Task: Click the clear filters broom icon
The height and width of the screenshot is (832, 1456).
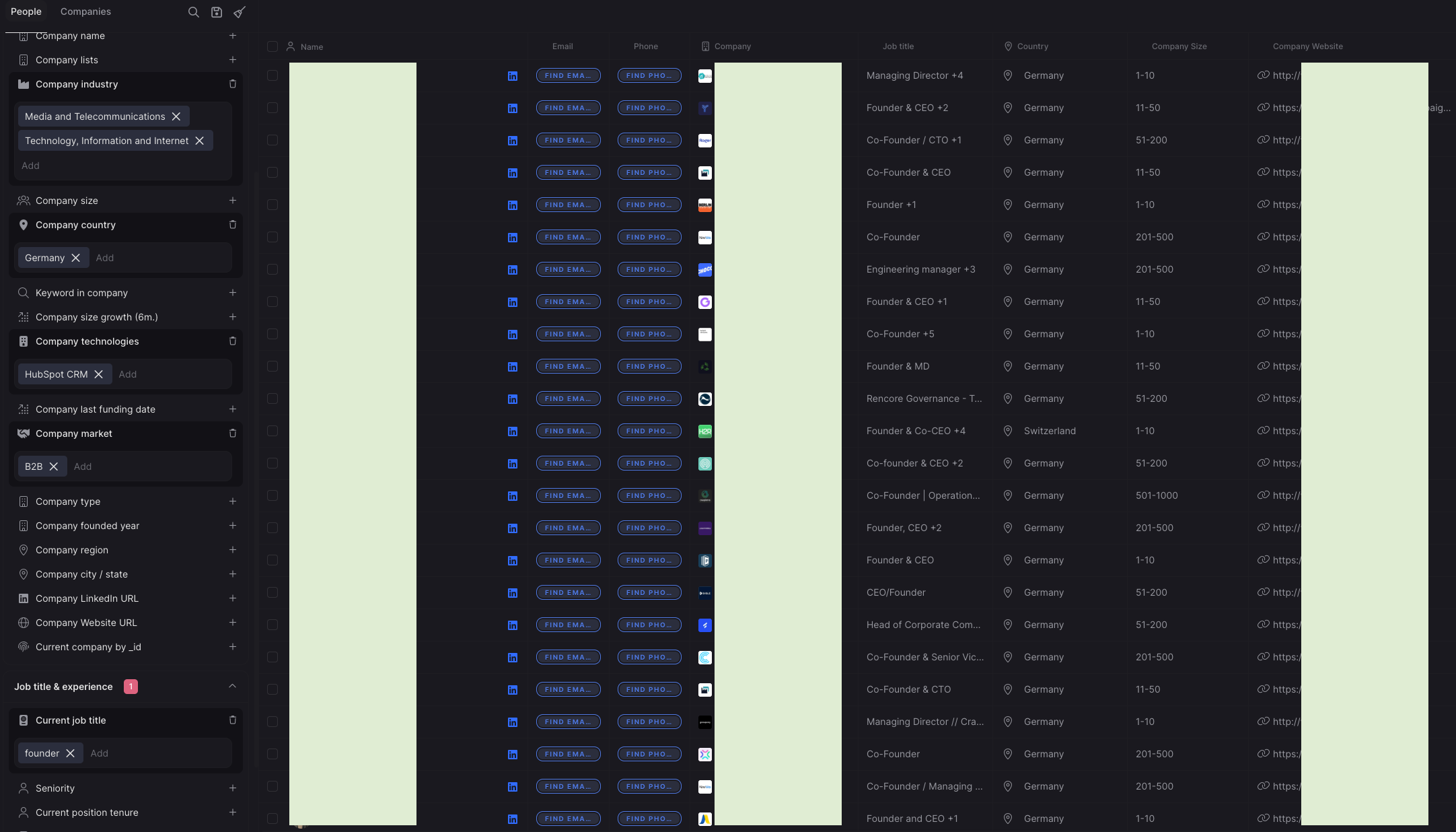Action: click(x=240, y=12)
